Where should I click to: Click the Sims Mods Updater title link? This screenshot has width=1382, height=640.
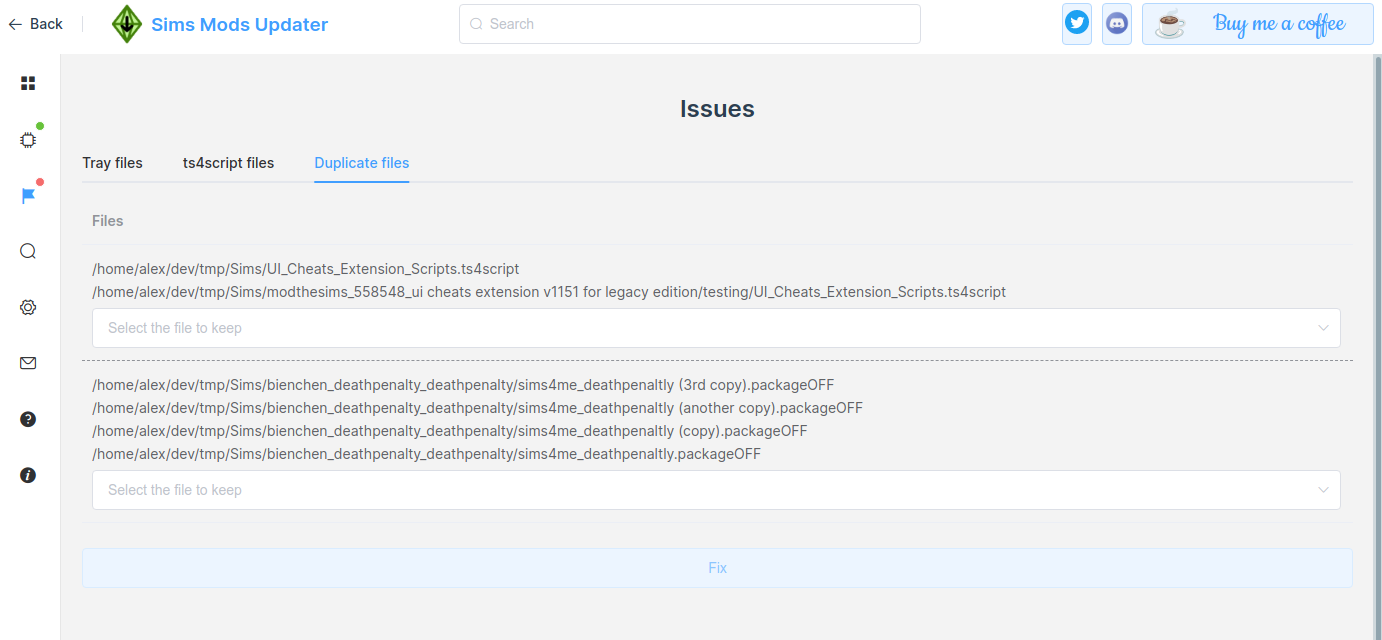pyautogui.click(x=240, y=25)
